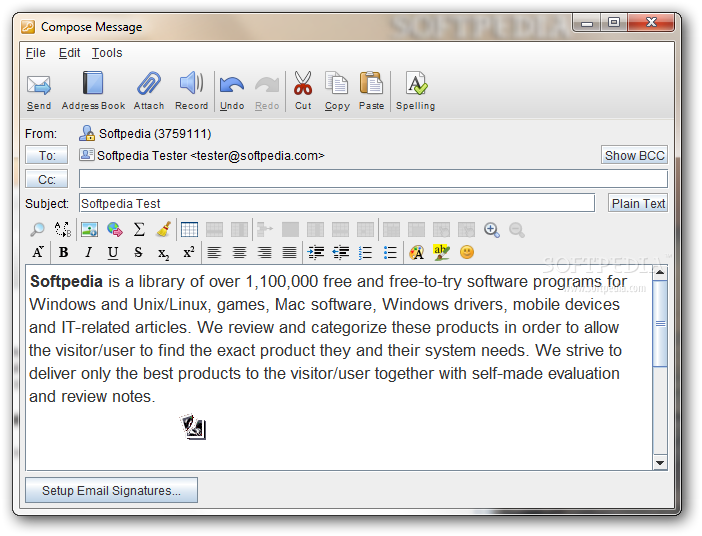Cut selection with the scissors
The image size is (702, 536).
[303, 91]
